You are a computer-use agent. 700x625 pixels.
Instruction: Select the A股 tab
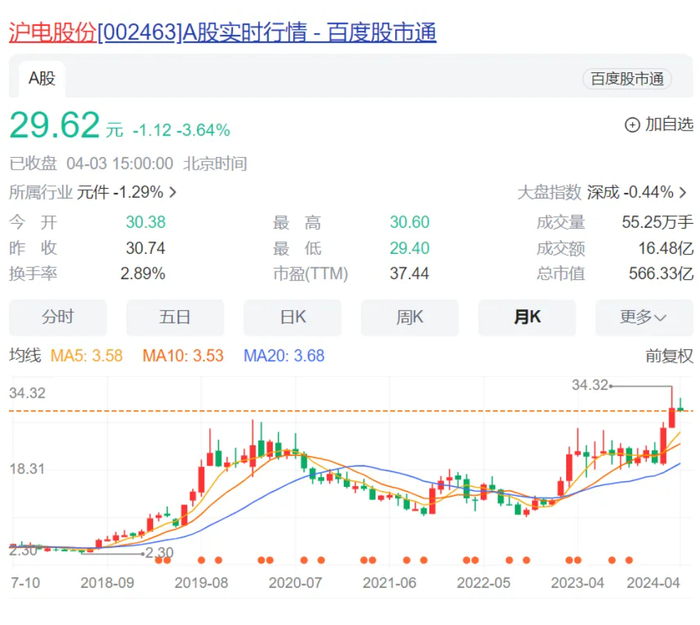(x=42, y=79)
